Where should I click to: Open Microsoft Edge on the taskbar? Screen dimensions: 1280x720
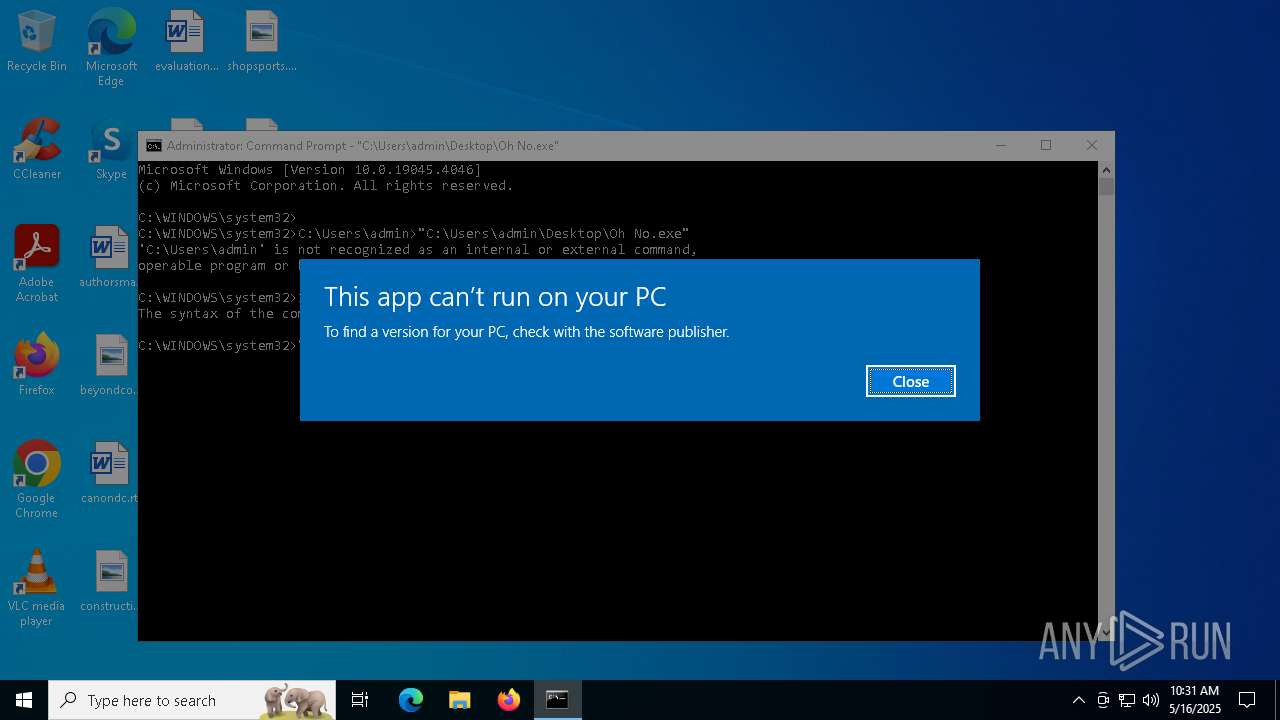(x=411, y=700)
